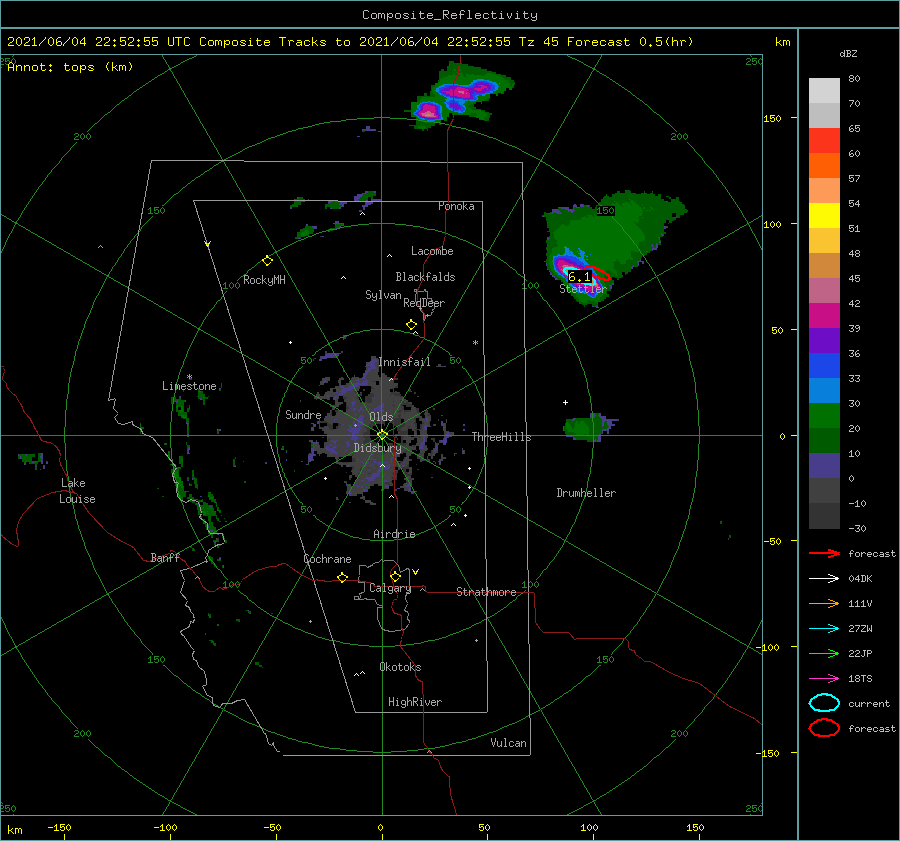This screenshot has height=841, width=900.
Task: Click the Lake Louise label
Action: tap(77, 491)
